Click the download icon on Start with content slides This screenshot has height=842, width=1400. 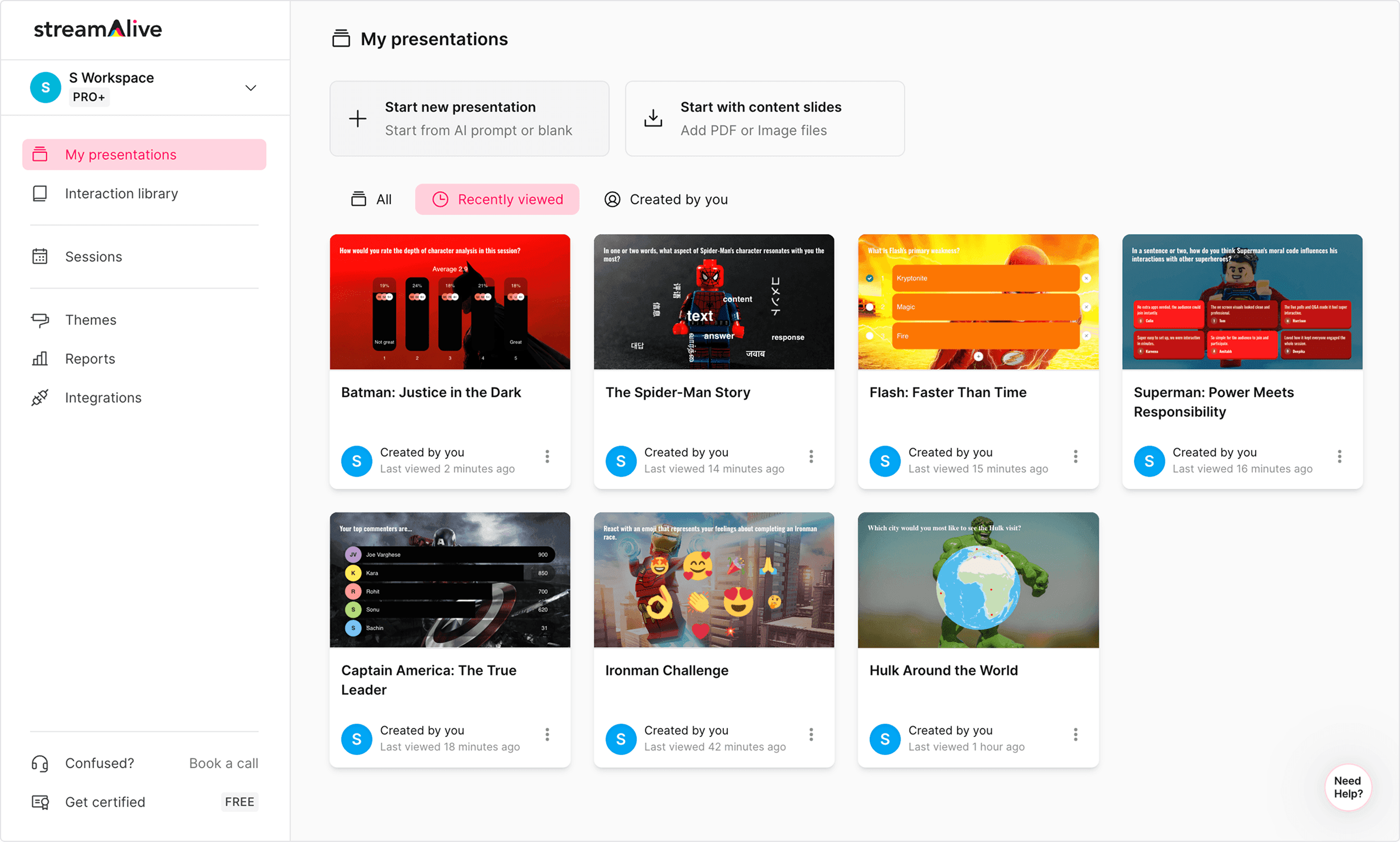652,118
